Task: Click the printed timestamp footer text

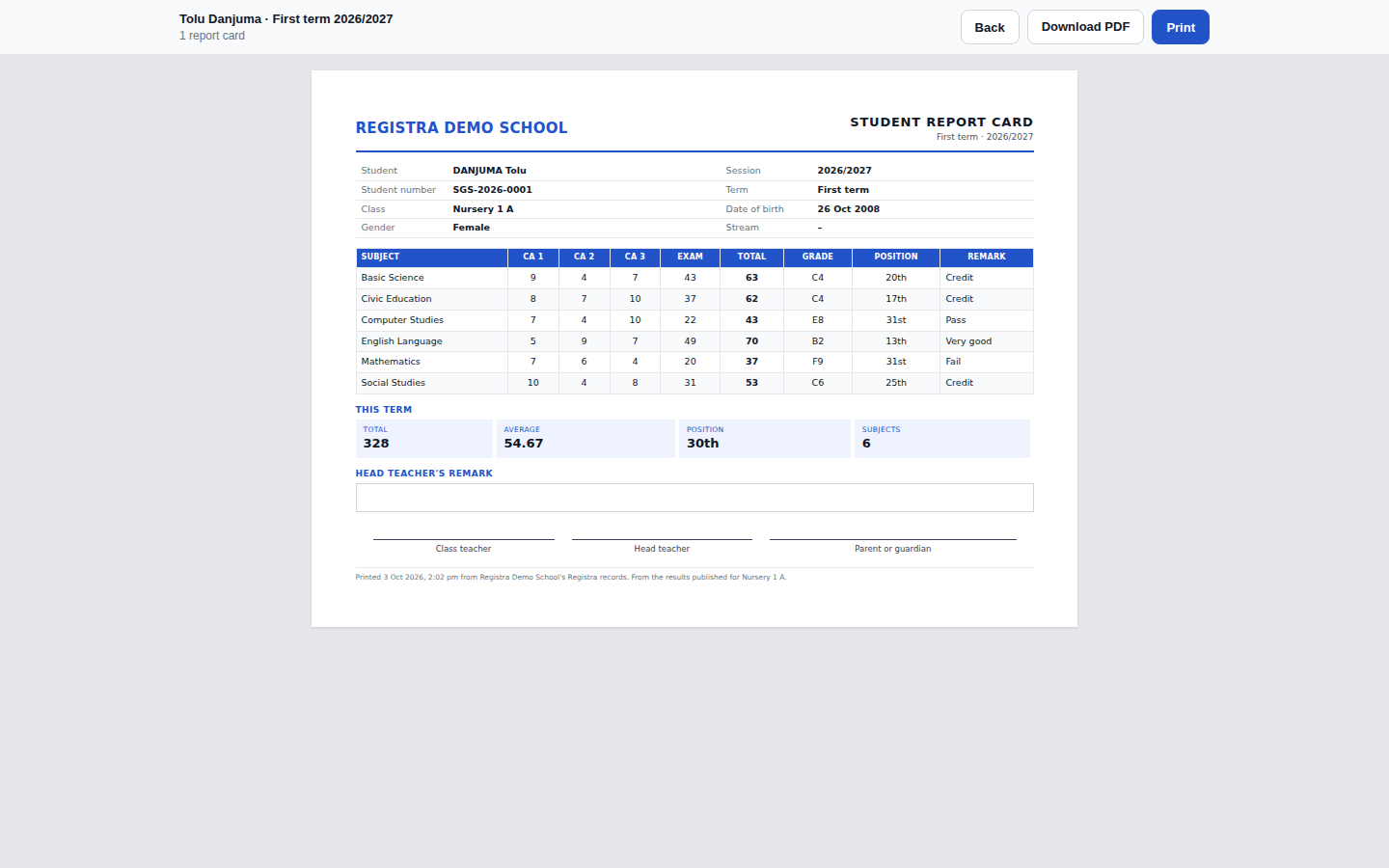Action: [x=571, y=578]
